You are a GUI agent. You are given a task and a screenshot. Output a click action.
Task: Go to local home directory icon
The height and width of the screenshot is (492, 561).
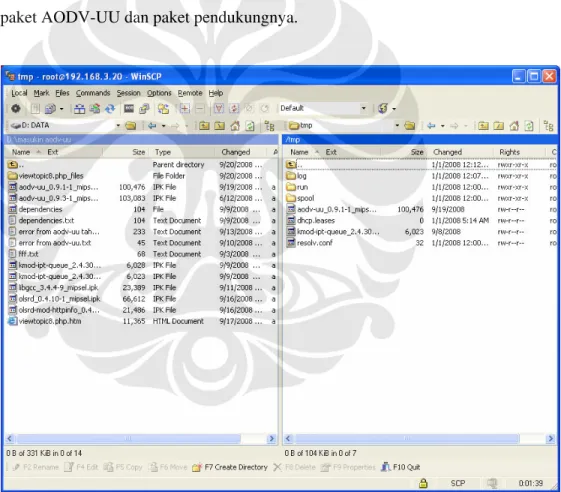(x=235, y=126)
